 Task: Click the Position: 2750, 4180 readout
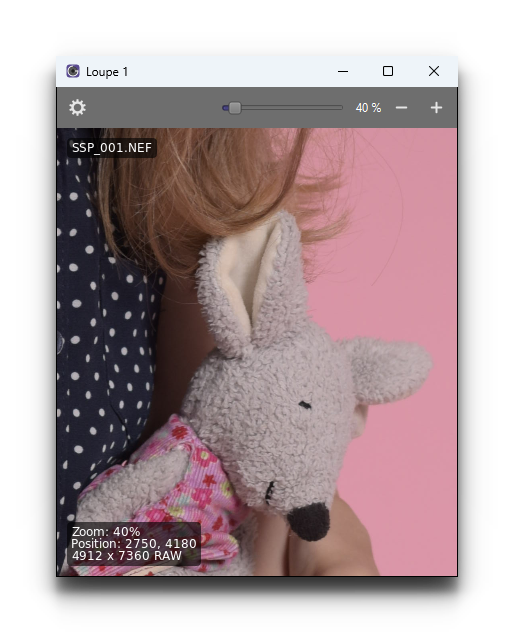[134, 543]
